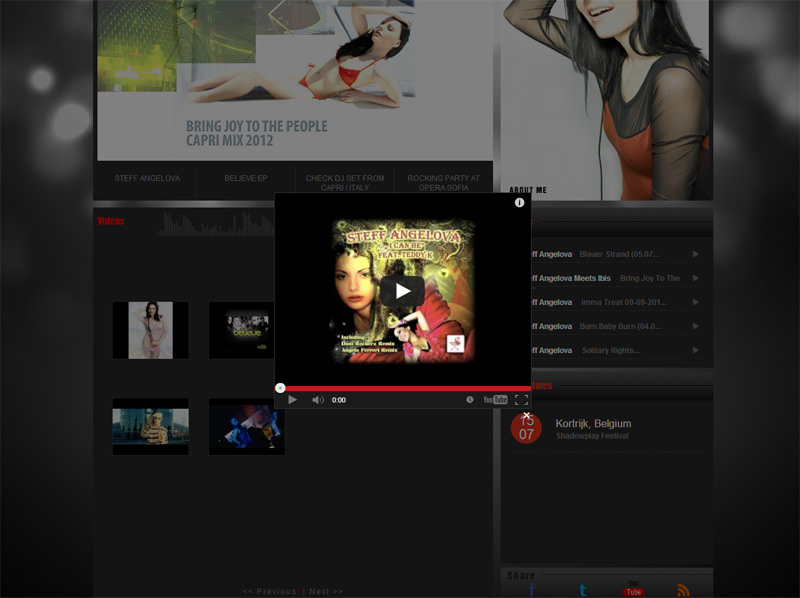Open the Facebook share icon
The width and height of the screenshot is (800, 598).
532,590
